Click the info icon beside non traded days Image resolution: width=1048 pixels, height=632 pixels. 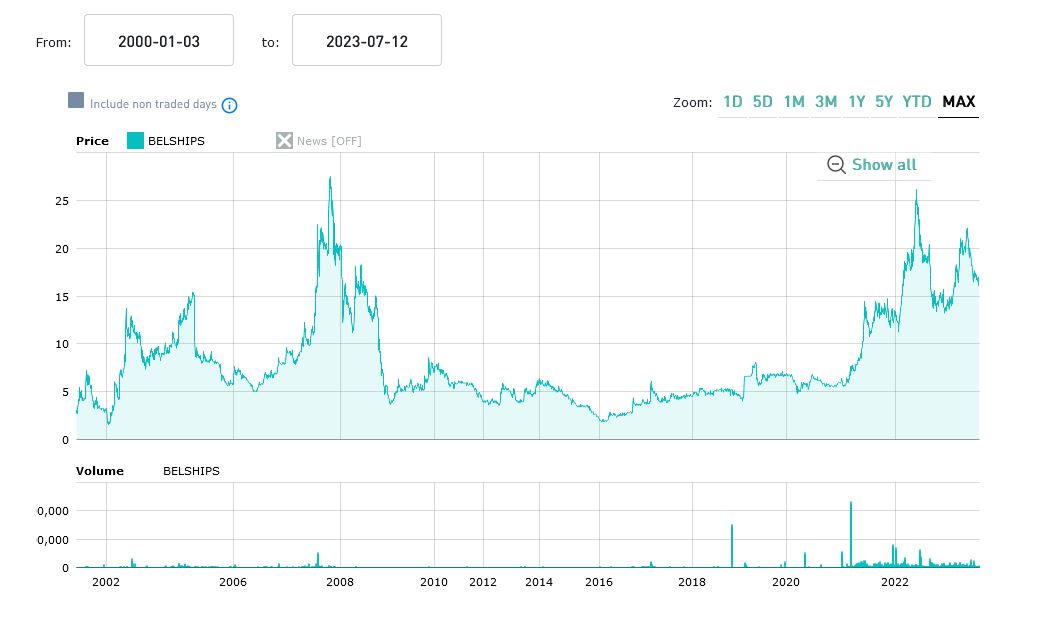point(229,105)
